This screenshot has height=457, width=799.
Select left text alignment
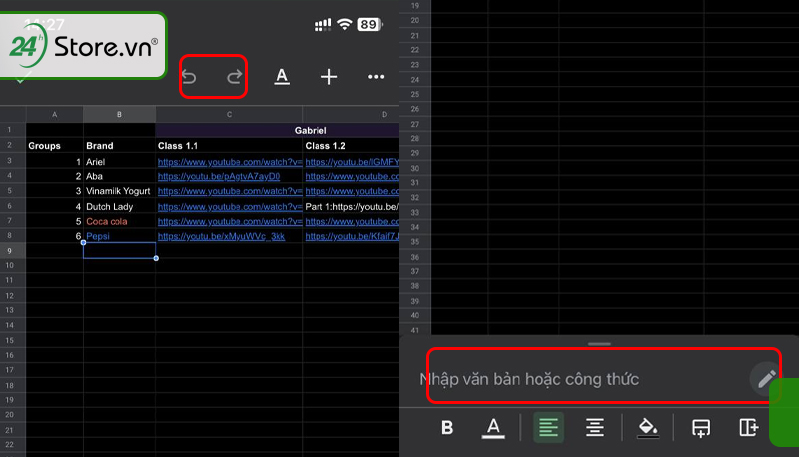548,427
